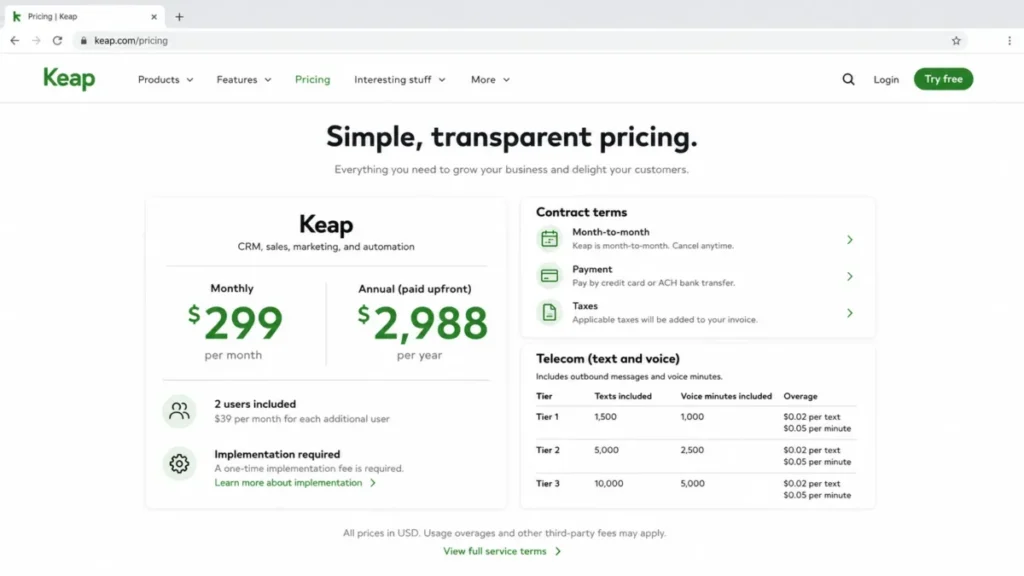Bookmark page with the star icon

point(956,40)
